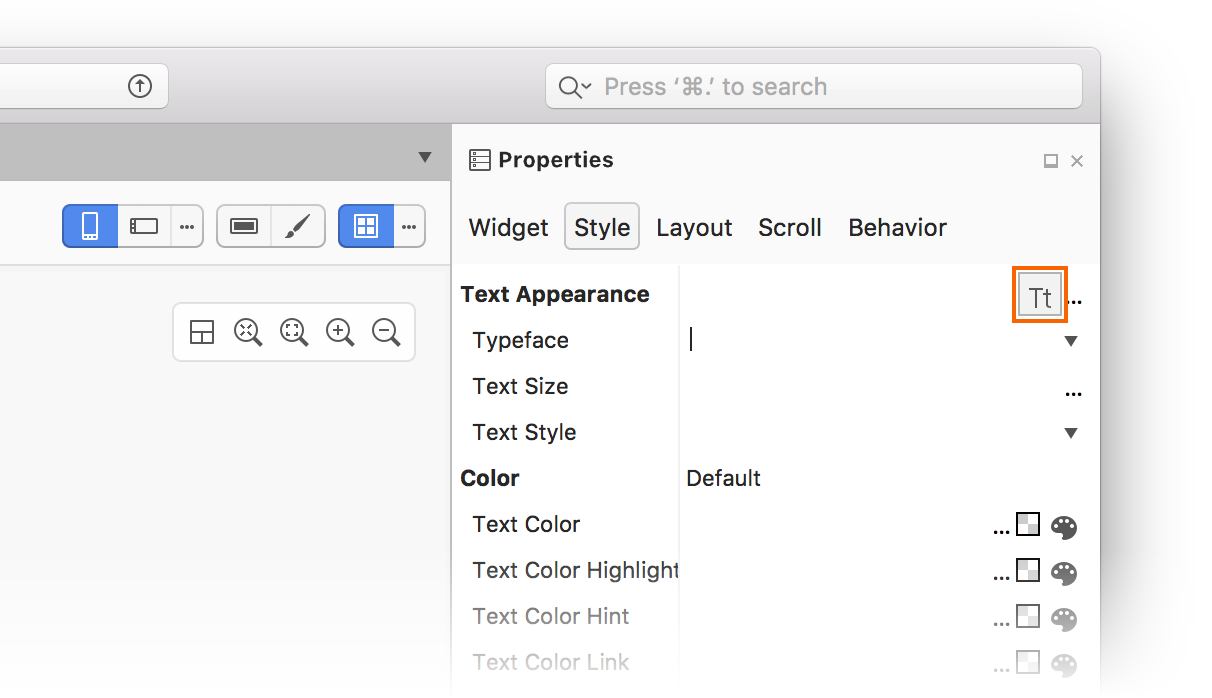
Task: Expand the tab bar dropdown triangle
Action: click(425, 157)
